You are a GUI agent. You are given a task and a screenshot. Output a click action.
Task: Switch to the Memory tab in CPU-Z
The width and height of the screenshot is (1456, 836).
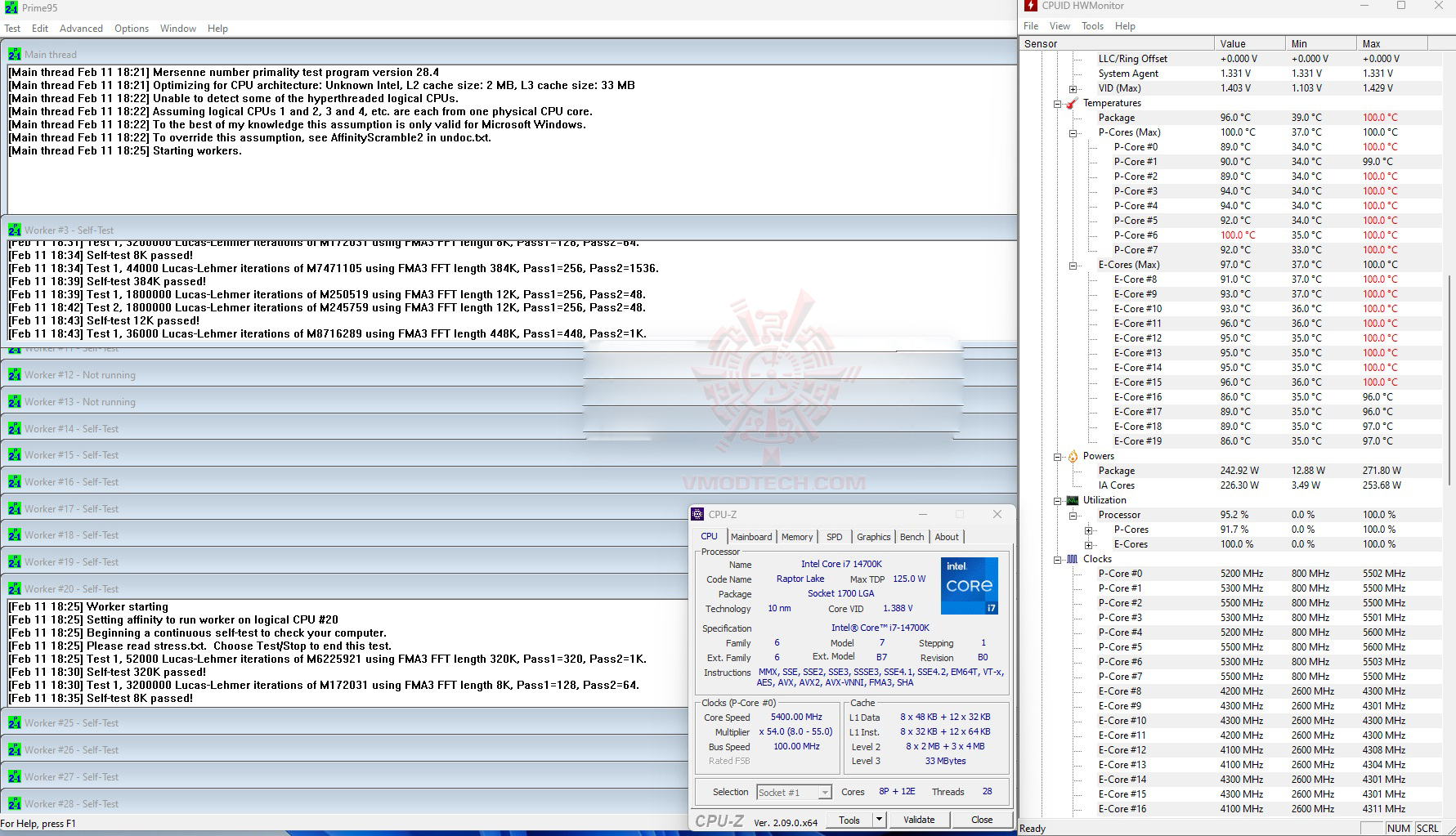coord(797,537)
